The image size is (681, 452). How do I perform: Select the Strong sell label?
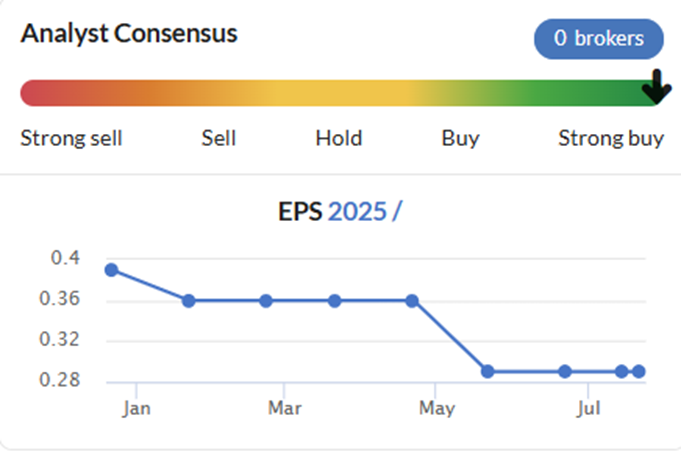(x=71, y=138)
